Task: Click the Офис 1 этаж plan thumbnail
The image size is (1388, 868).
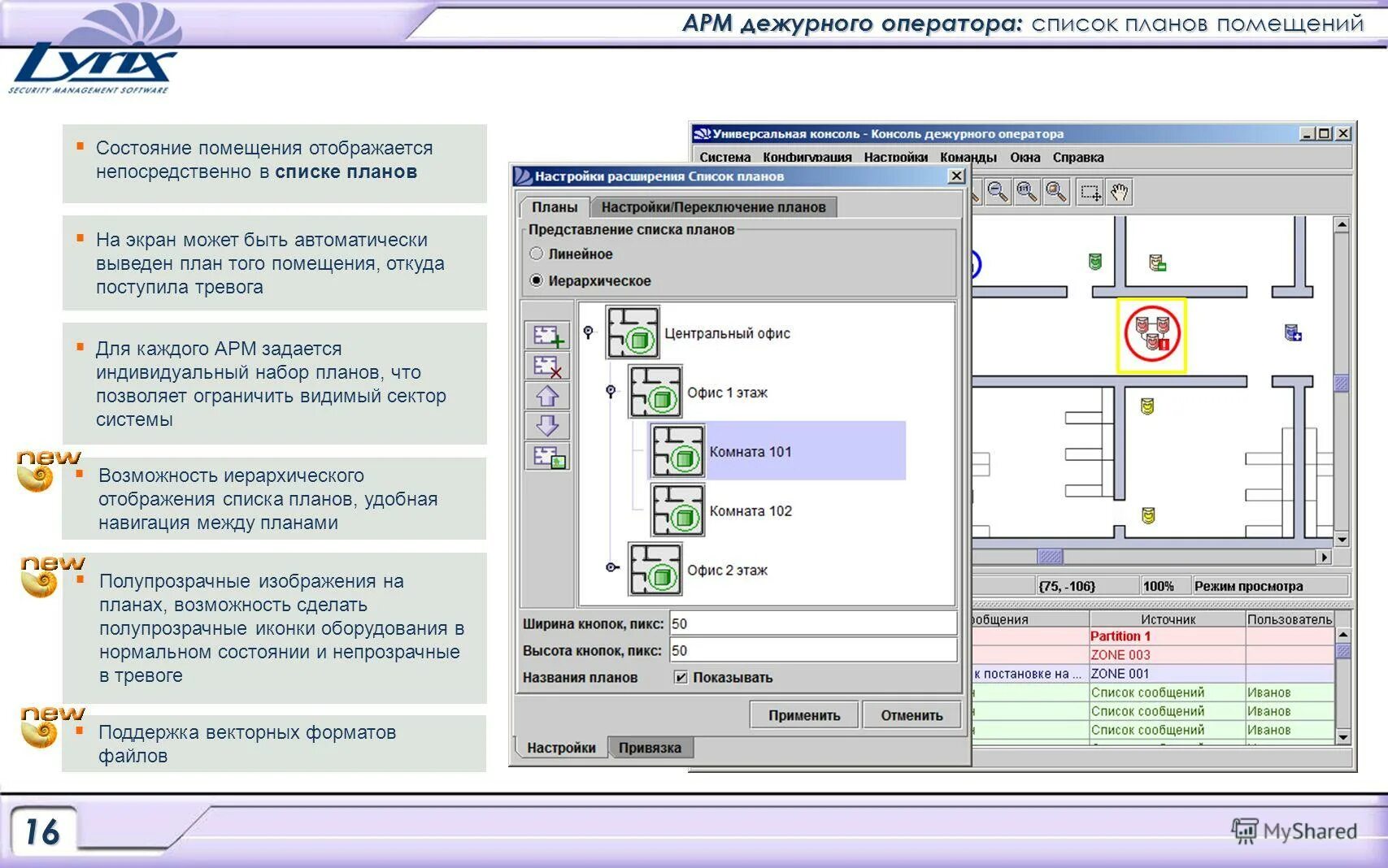Action: (x=655, y=392)
